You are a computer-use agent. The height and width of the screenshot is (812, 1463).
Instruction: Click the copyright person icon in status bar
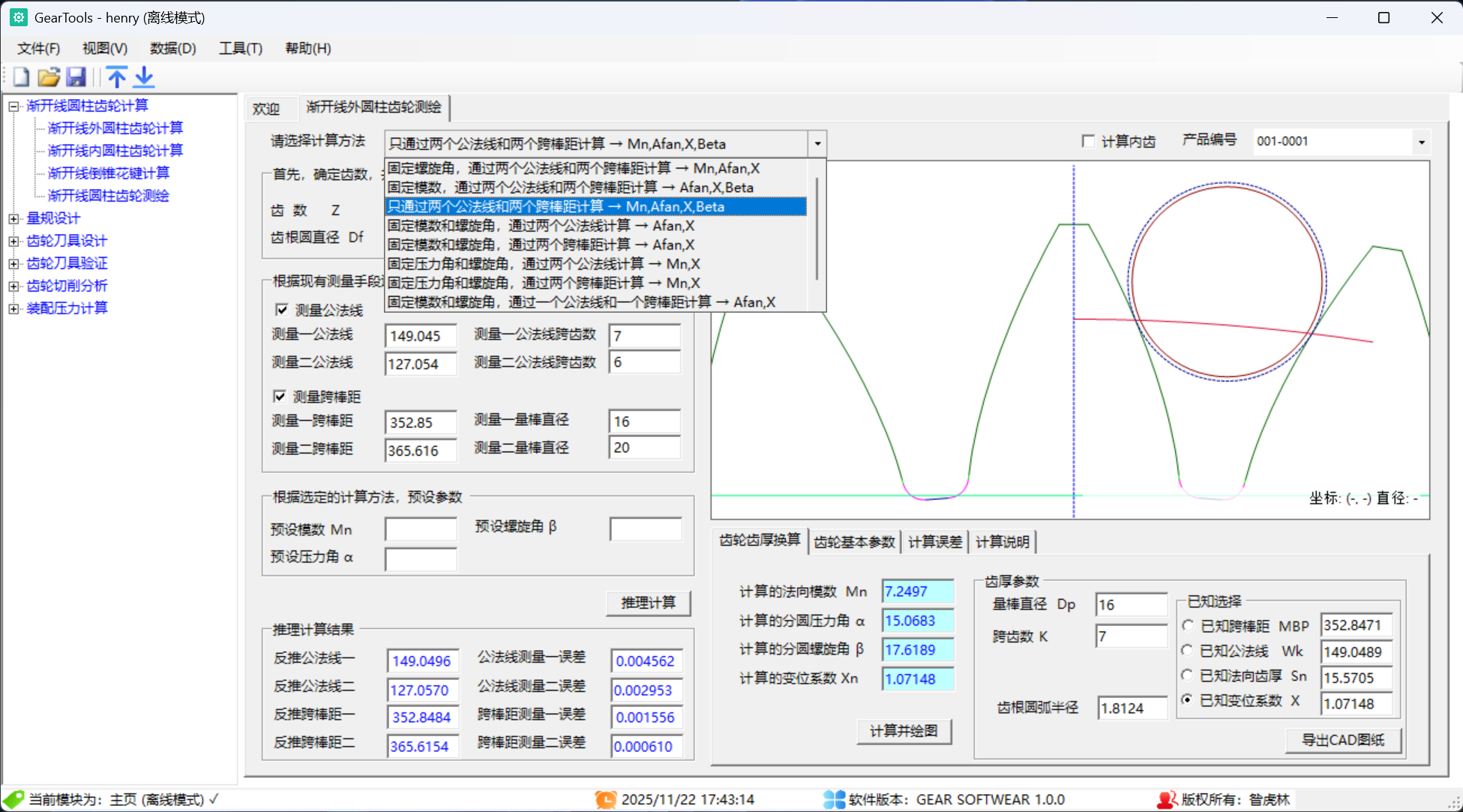[1167, 799]
